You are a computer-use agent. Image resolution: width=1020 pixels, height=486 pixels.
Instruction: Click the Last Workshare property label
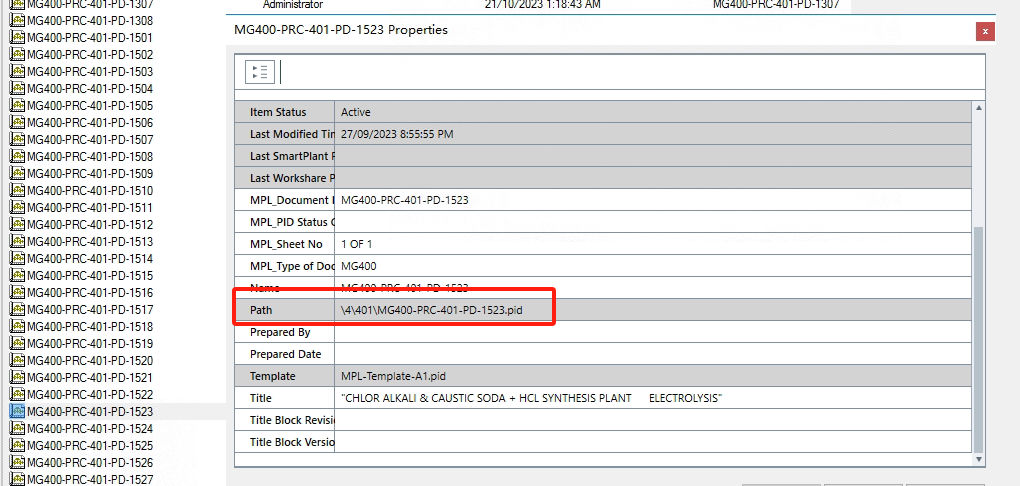coord(292,178)
